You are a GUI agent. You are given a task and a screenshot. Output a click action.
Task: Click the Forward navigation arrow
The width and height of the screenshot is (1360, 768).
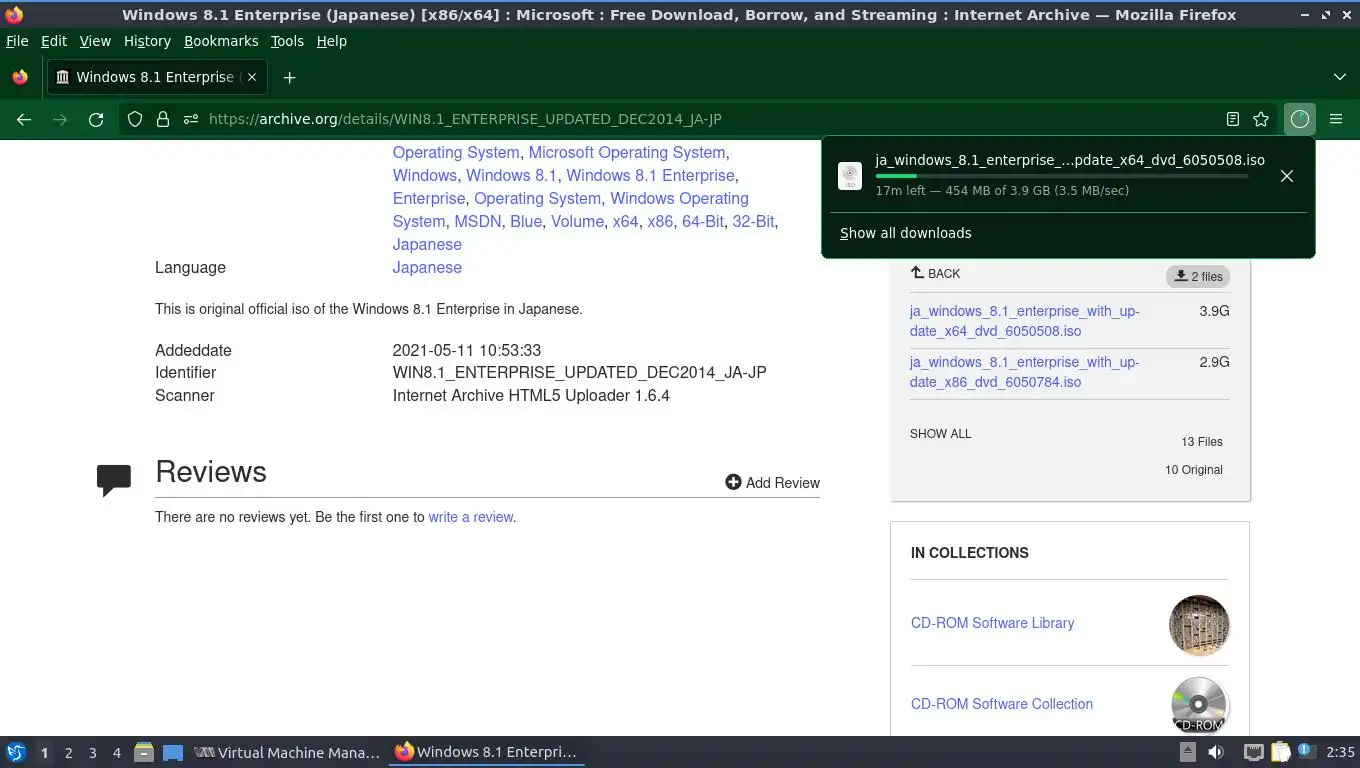[60, 119]
